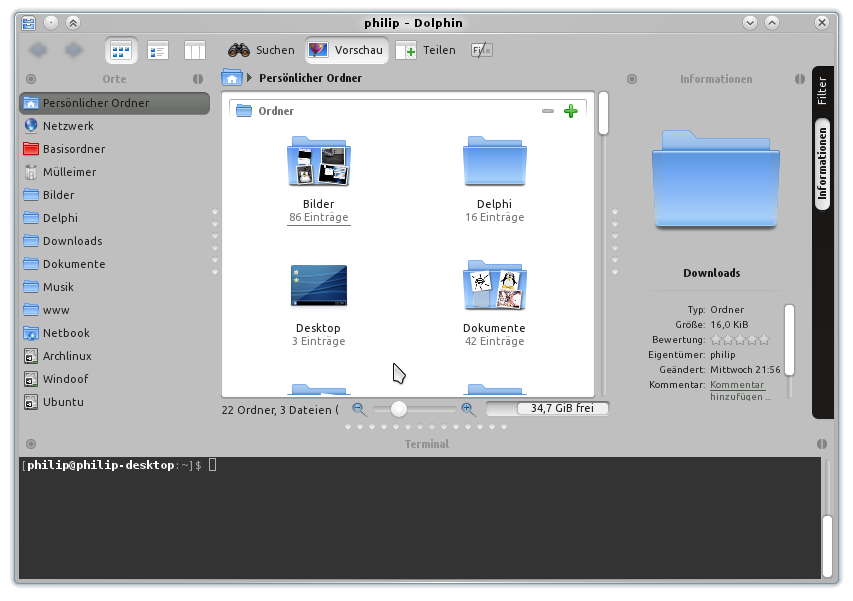
Task: Click the 34,7 GiB frei space bar
Action: pyautogui.click(x=547, y=408)
